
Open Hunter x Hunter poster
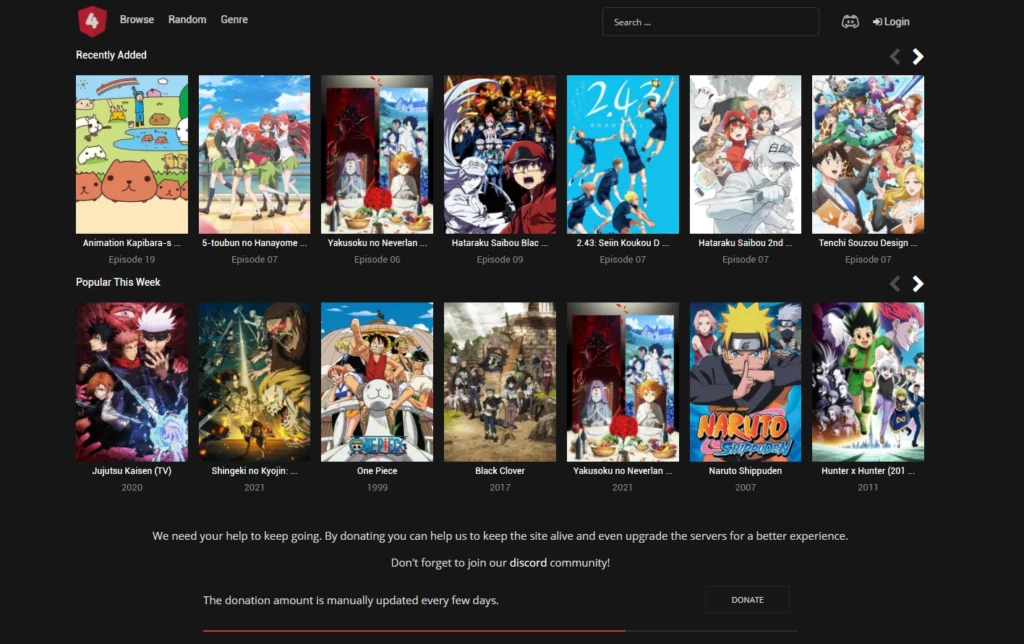coord(868,381)
